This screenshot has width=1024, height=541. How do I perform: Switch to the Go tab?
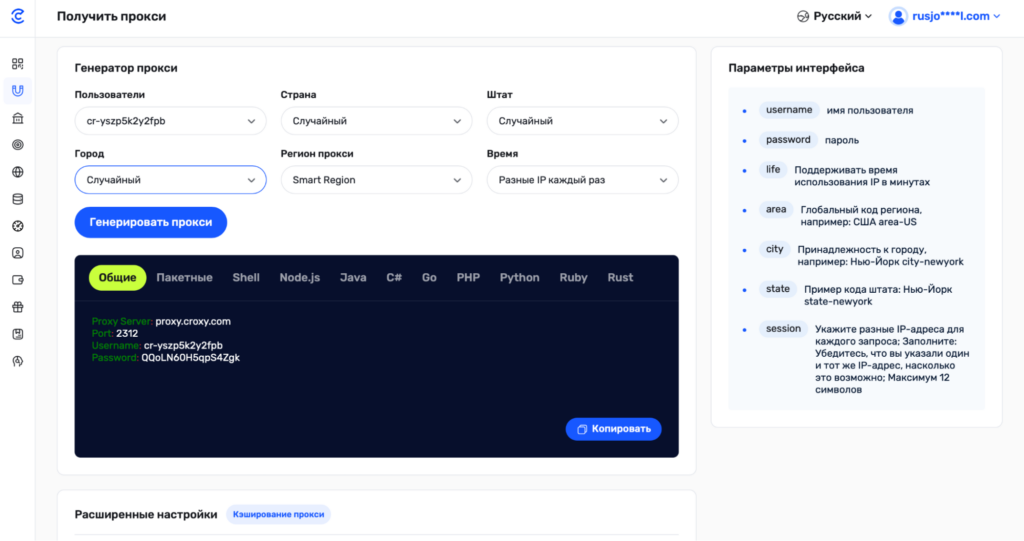click(429, 278)
